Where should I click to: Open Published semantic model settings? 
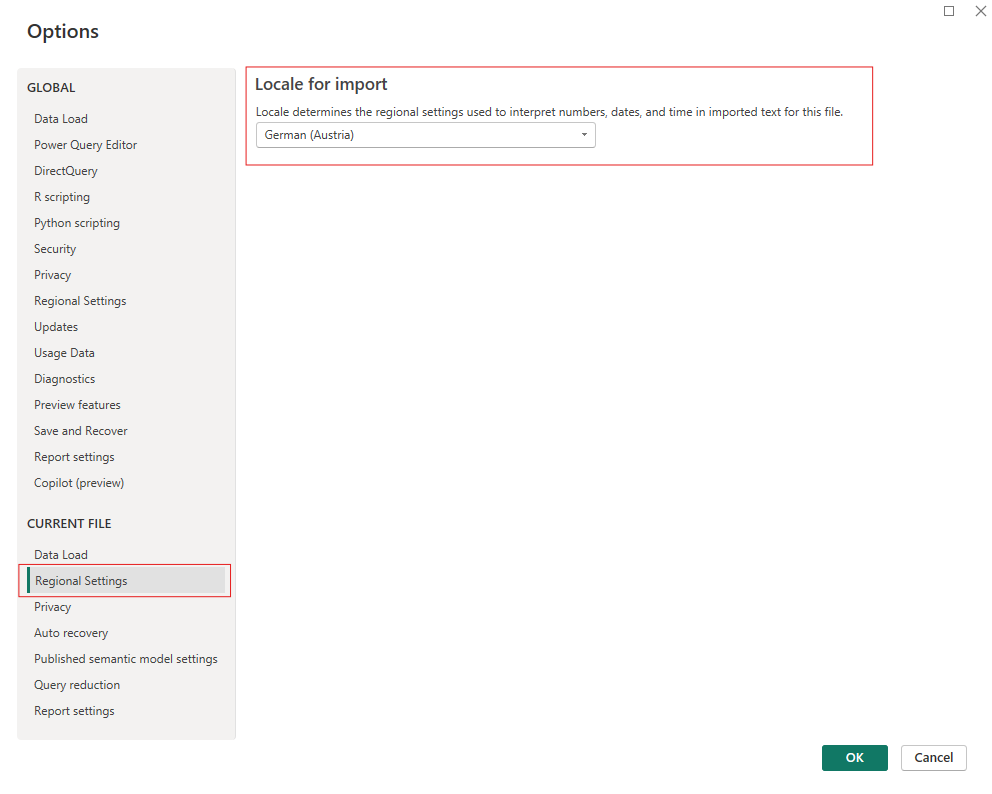[126, 659]
